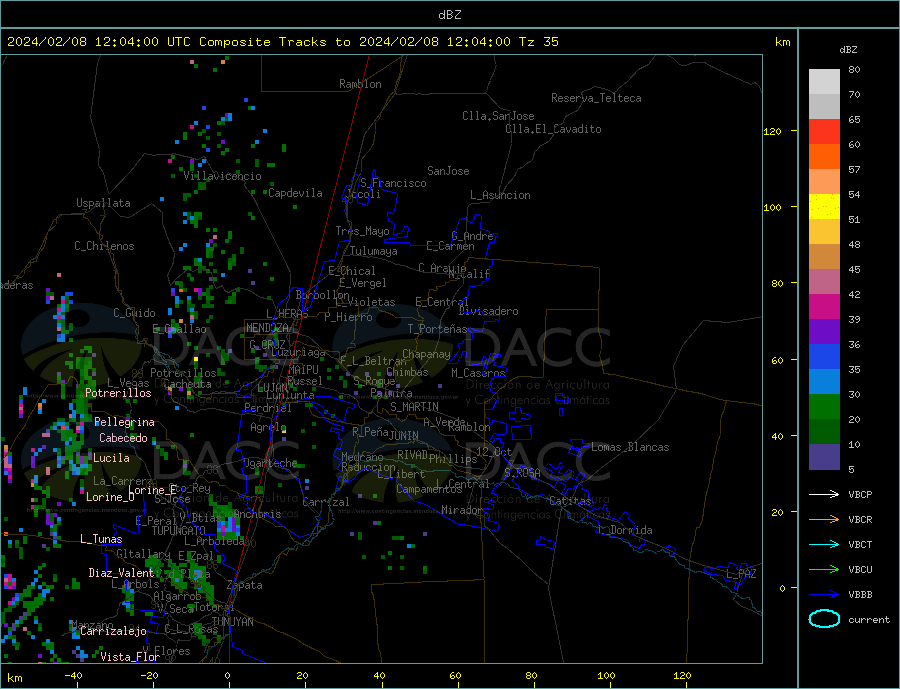Click the blue VBBB arrow legend icon
Screen dimensions: 900x689
[824, 594]
